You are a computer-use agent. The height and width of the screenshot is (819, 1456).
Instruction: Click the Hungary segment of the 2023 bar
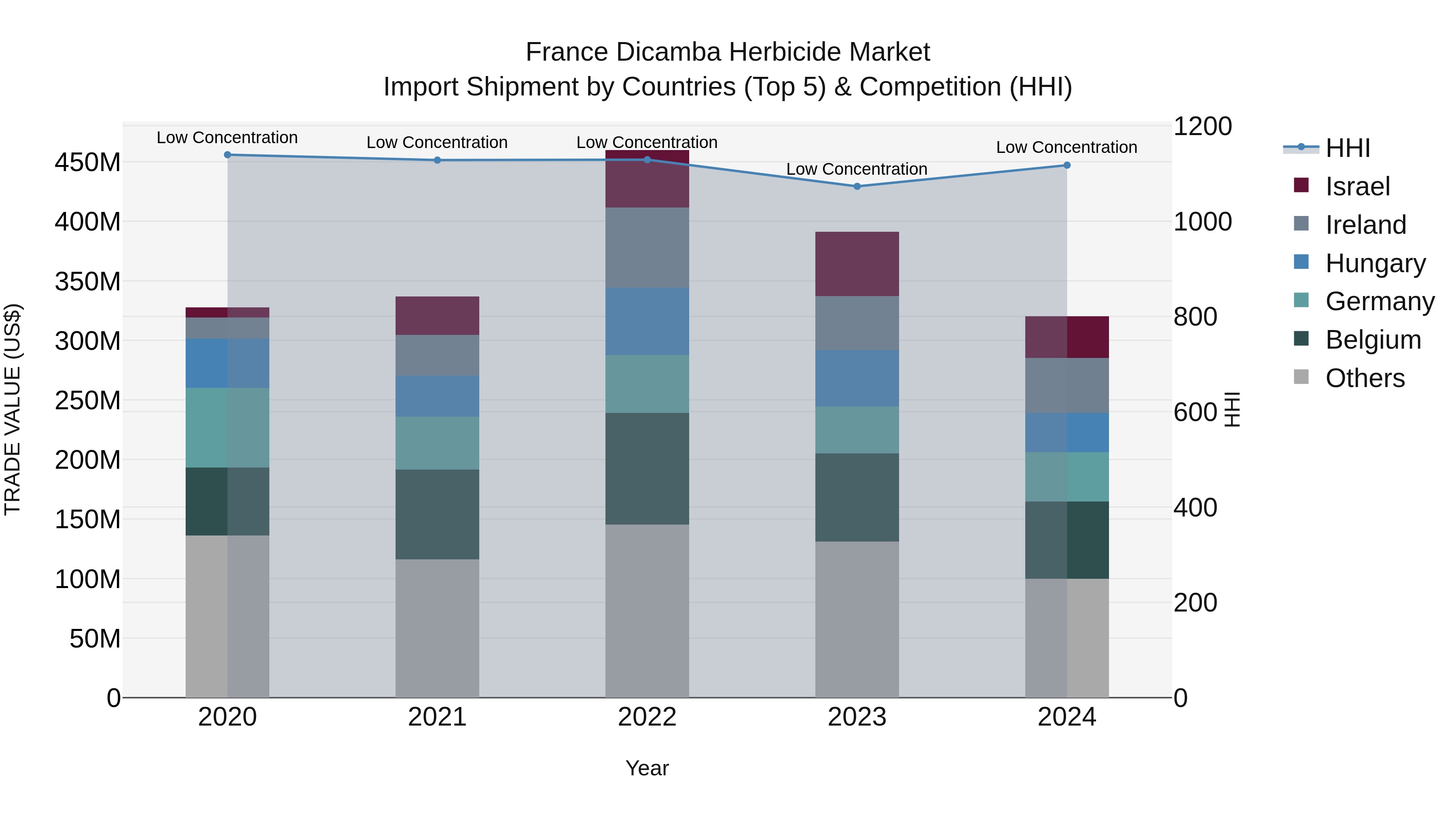click(857, 379)
